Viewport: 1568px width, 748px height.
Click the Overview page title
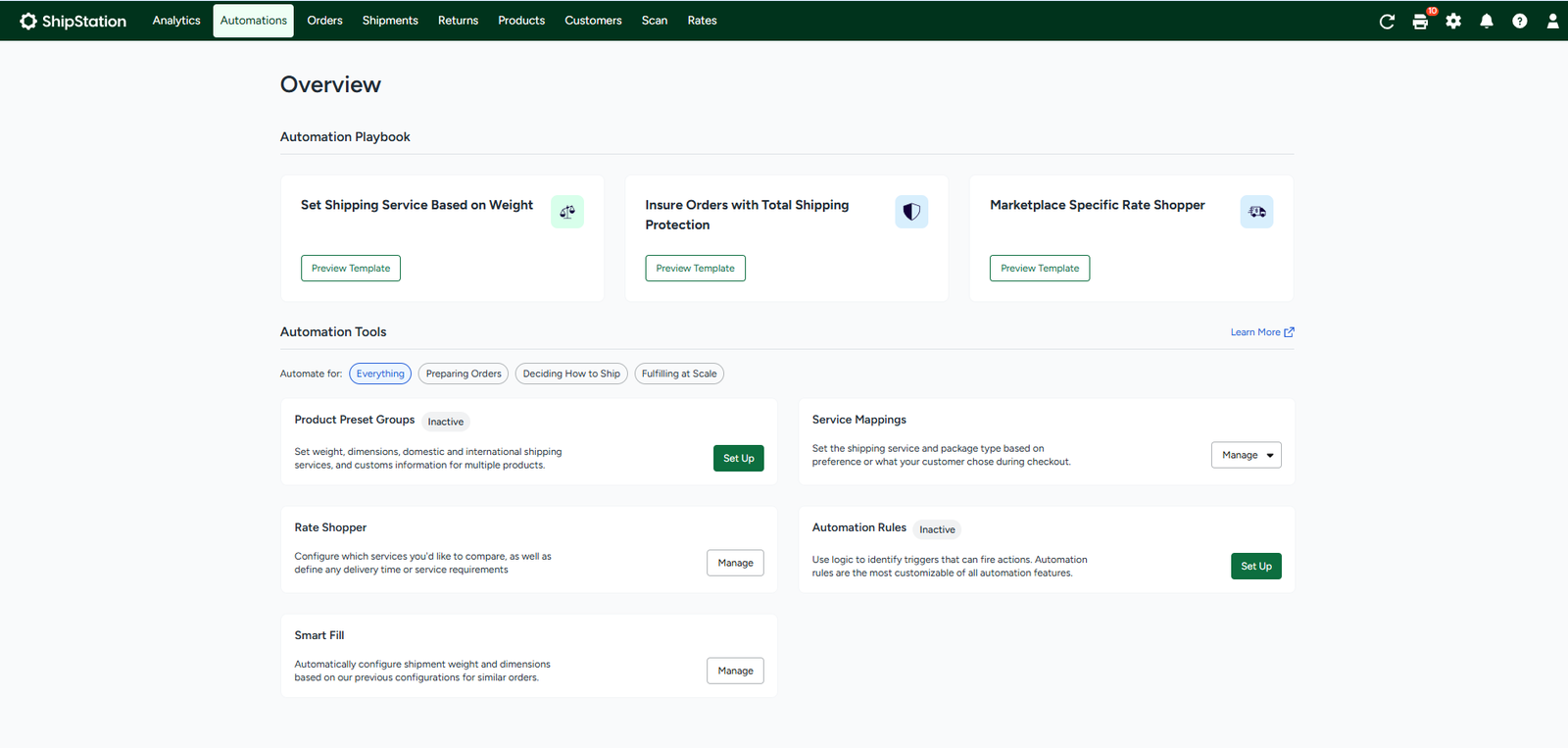(x=330, y=84)
